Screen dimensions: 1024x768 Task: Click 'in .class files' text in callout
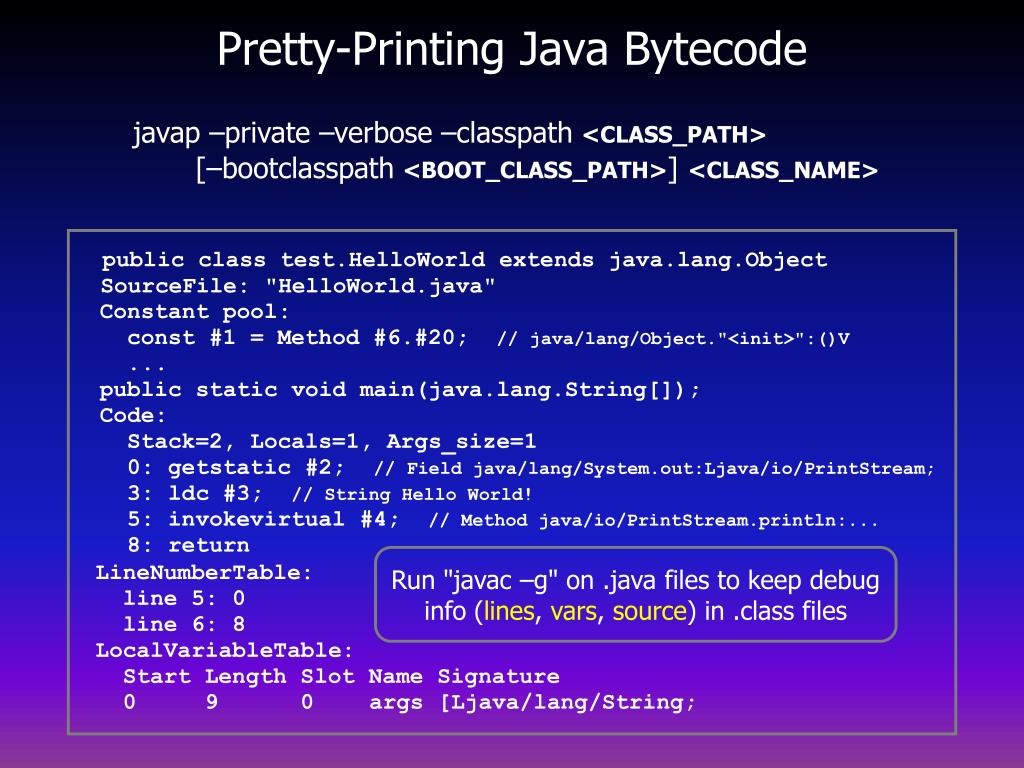tap(775, 611)
